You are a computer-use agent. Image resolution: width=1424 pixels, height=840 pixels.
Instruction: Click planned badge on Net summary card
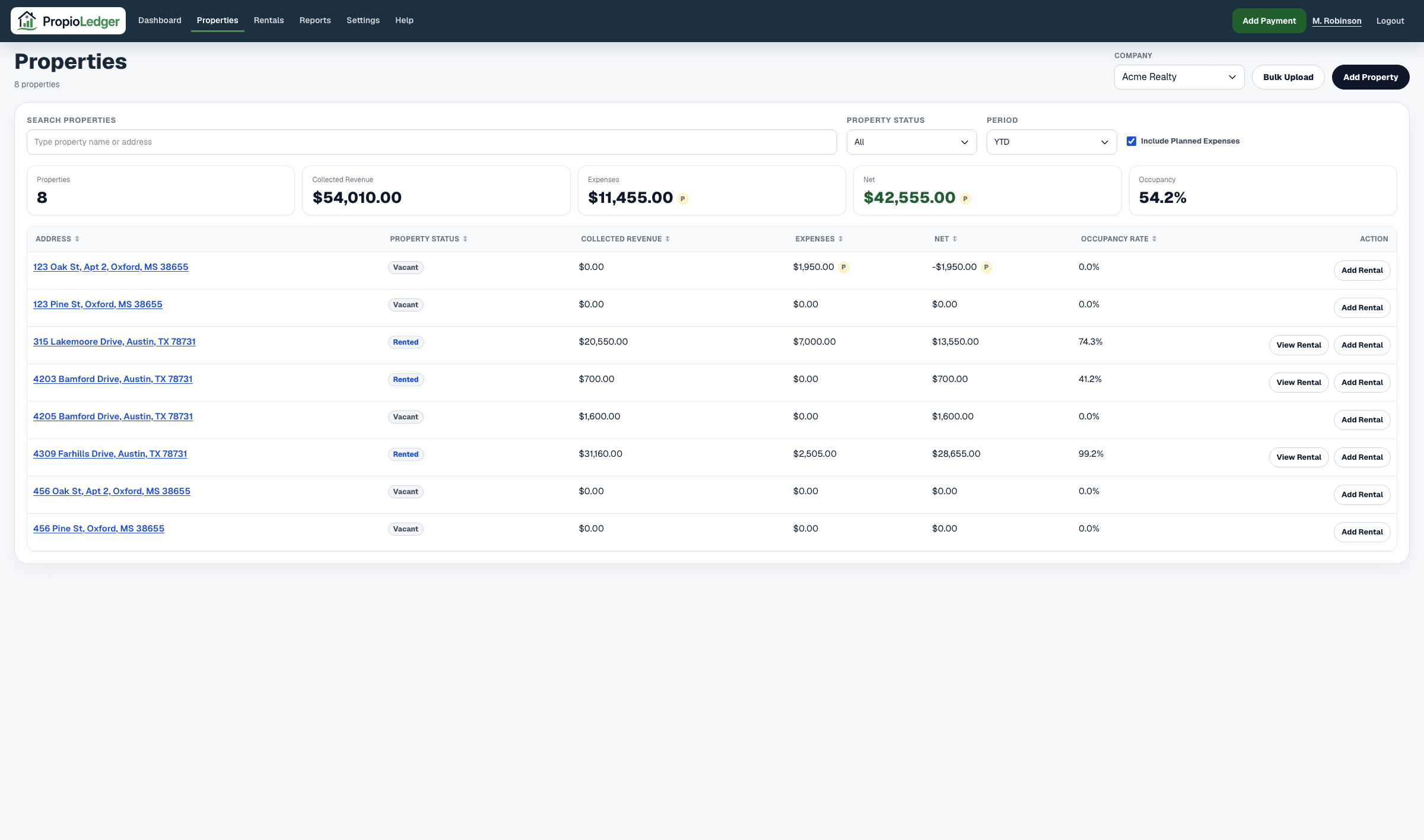(965, 199)
